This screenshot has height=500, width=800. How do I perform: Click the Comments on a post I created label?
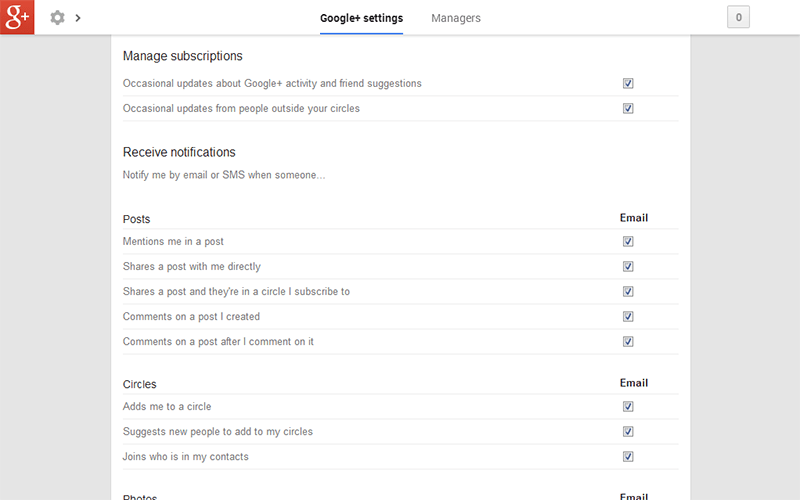point(191,316)
